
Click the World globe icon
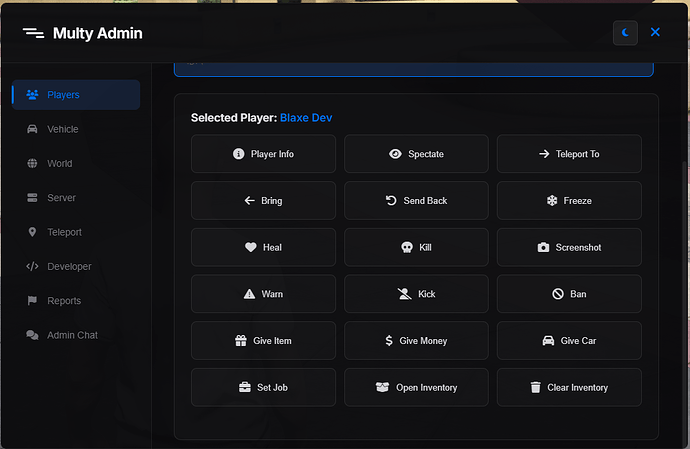32,163
